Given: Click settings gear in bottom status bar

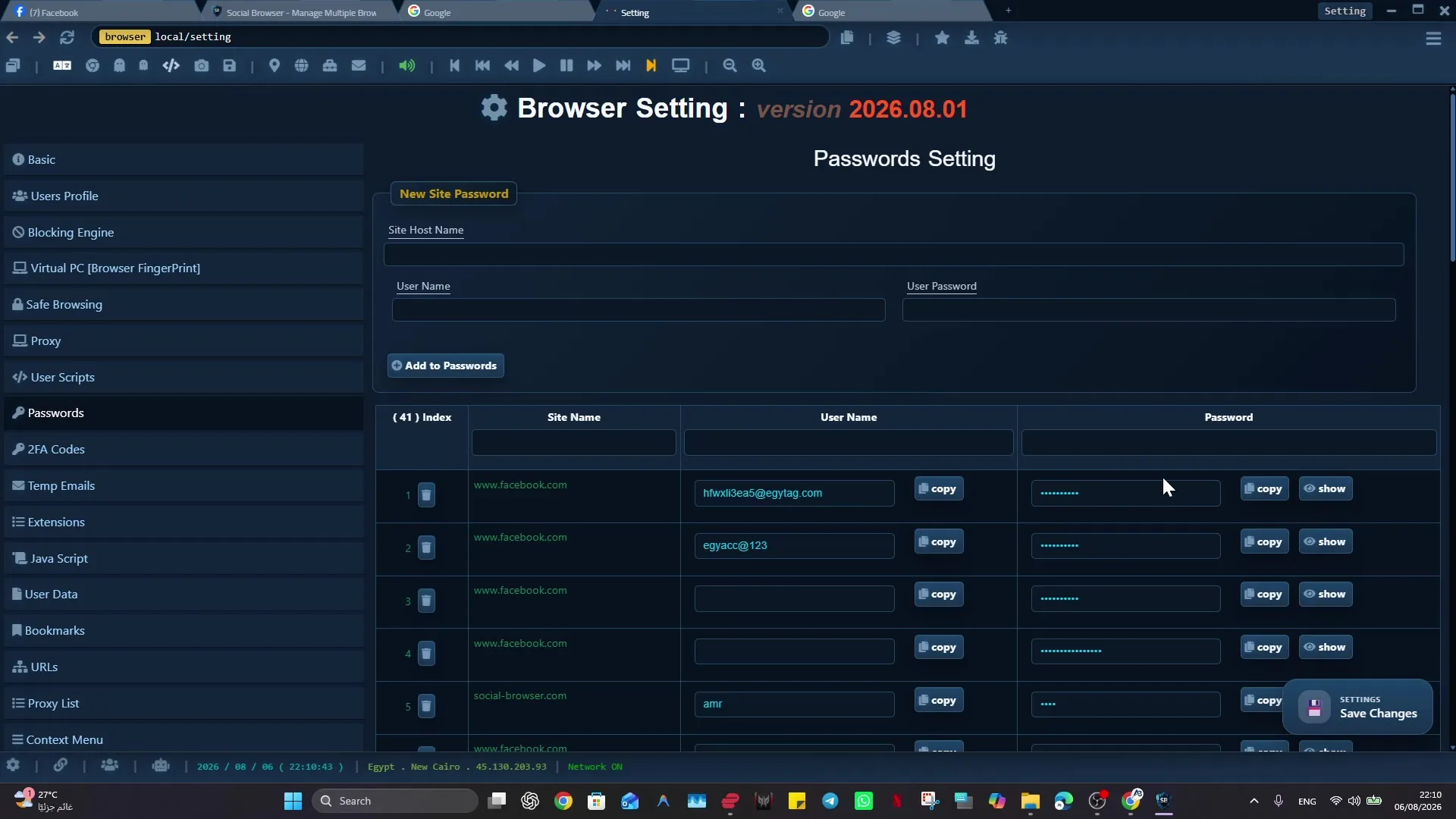Looking at the screenshot, I should 13,765.
